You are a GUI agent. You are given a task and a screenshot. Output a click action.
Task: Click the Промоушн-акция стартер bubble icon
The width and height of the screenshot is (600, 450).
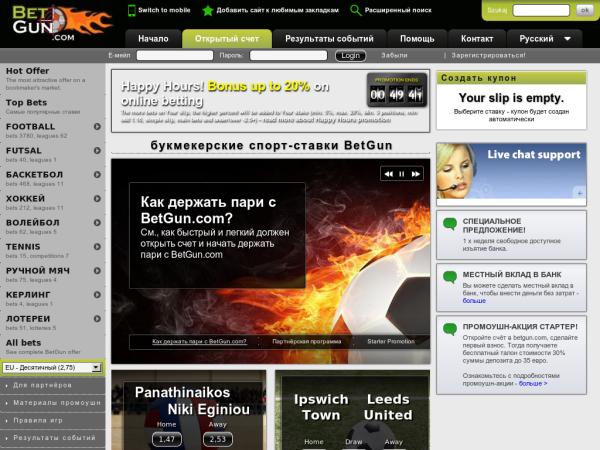[450, 329]
